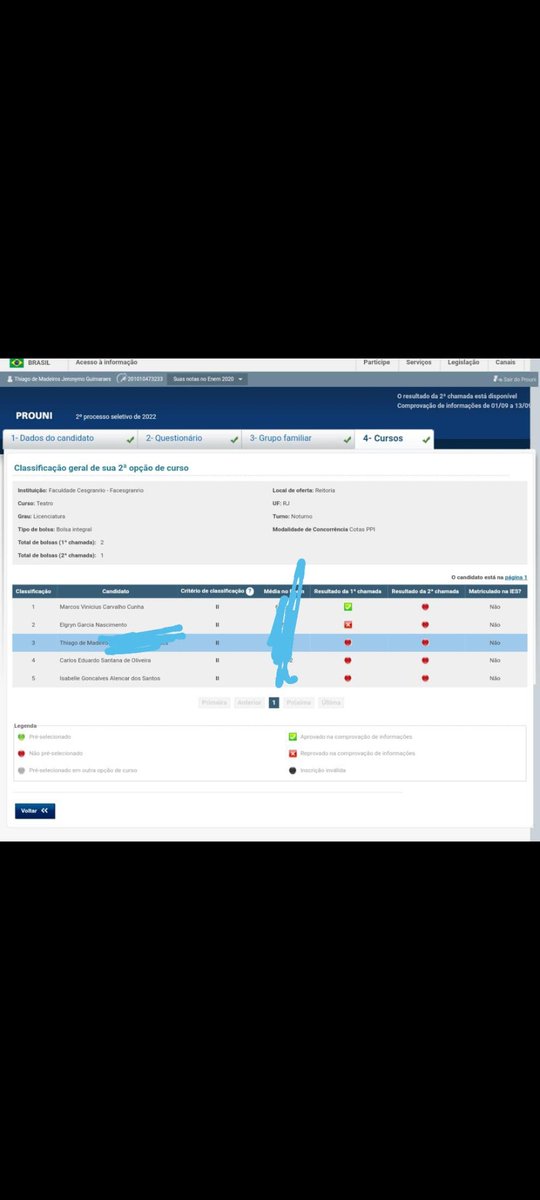Screen dimensions: 540x1200
Task: Click Pré-selecionado em outra opção legend icon
Action: click(21, 770)
